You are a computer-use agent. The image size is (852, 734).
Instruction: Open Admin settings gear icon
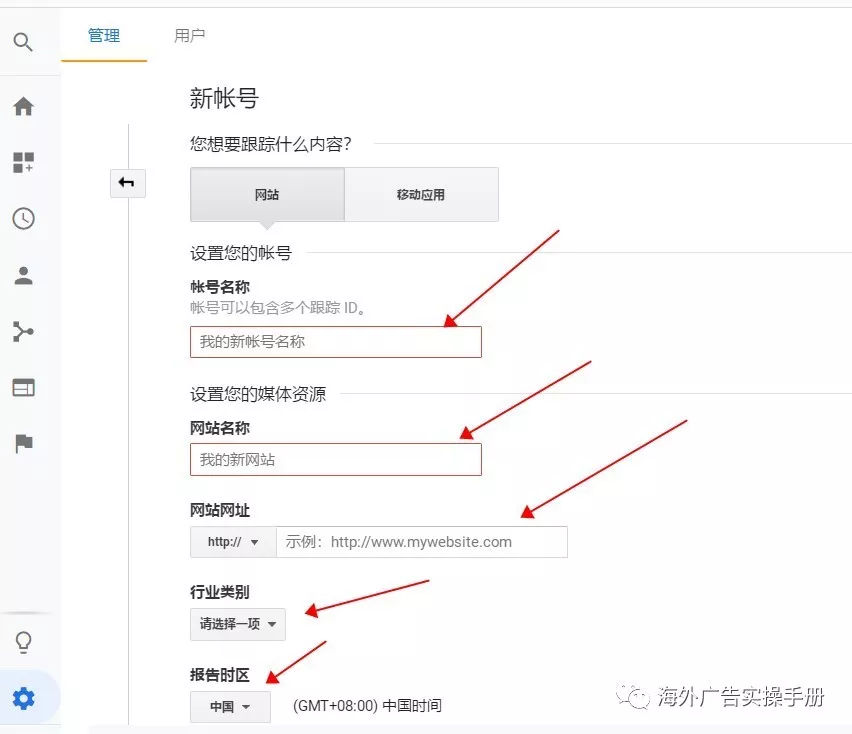pyautogui.click(x=23, y=698)
